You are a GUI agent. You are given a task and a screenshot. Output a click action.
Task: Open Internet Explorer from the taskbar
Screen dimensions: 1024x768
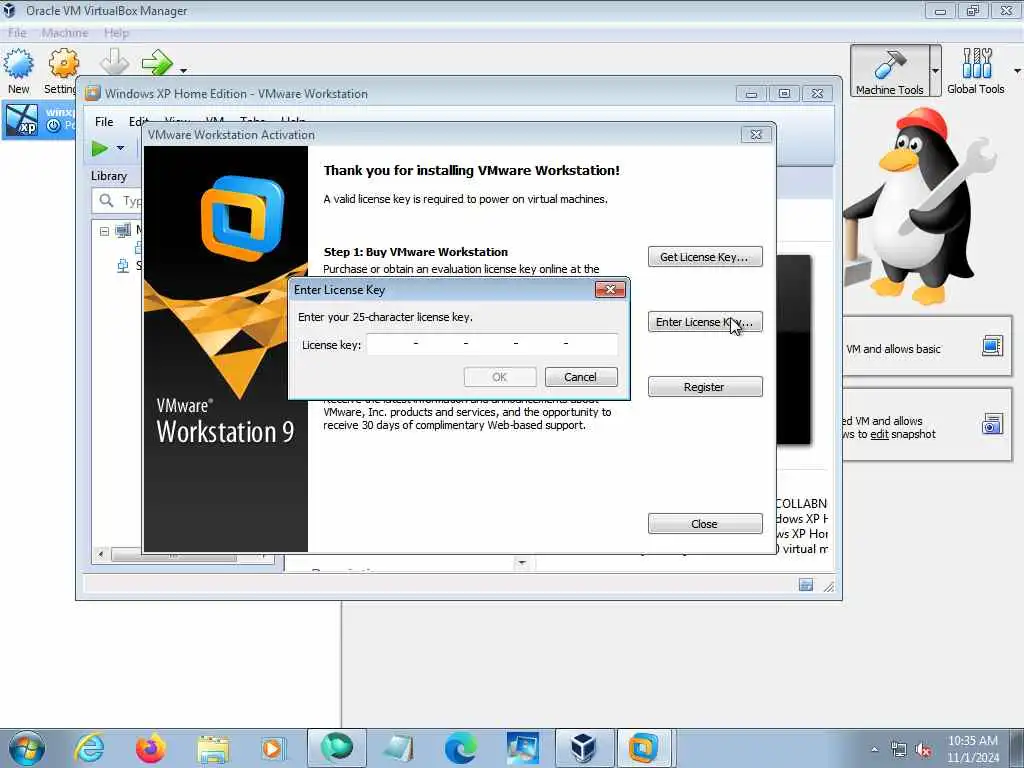tap(89, 748)
